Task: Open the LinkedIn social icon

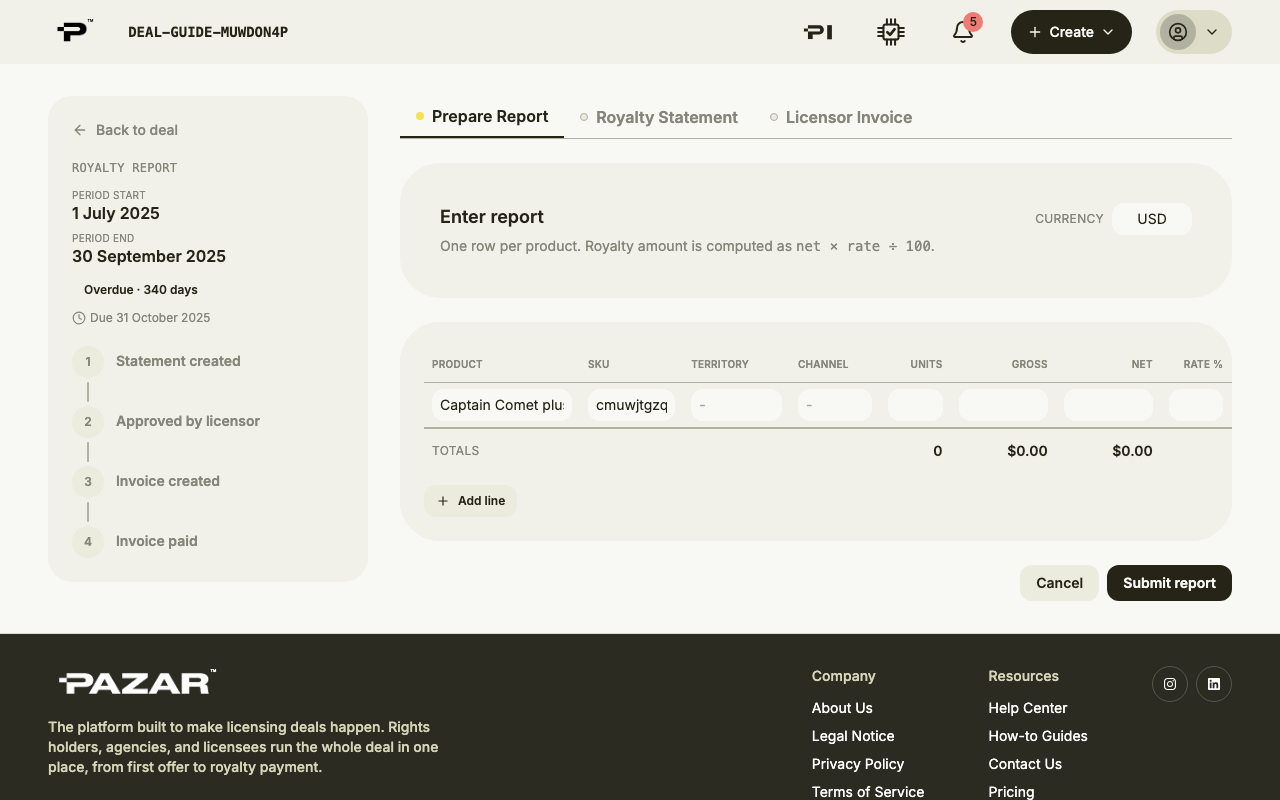Action: click(1214, 684)
